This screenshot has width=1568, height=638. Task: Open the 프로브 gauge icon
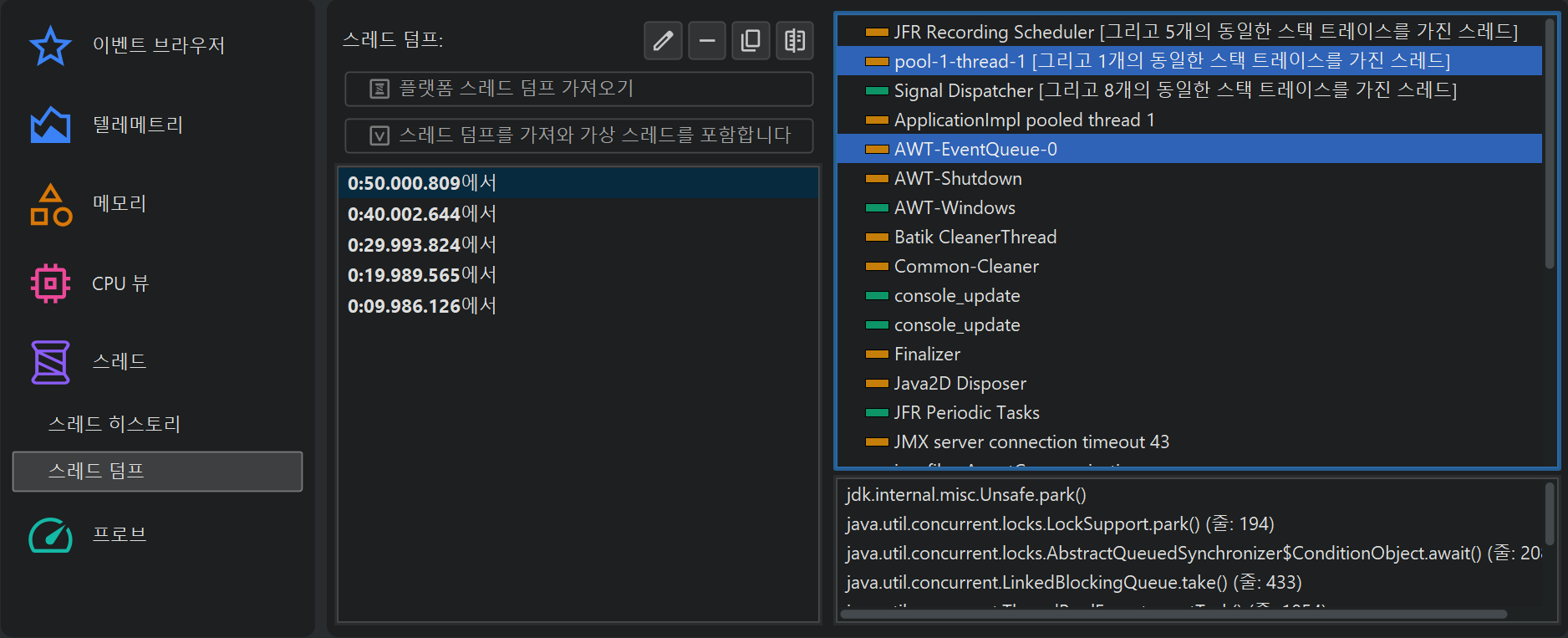50,535
